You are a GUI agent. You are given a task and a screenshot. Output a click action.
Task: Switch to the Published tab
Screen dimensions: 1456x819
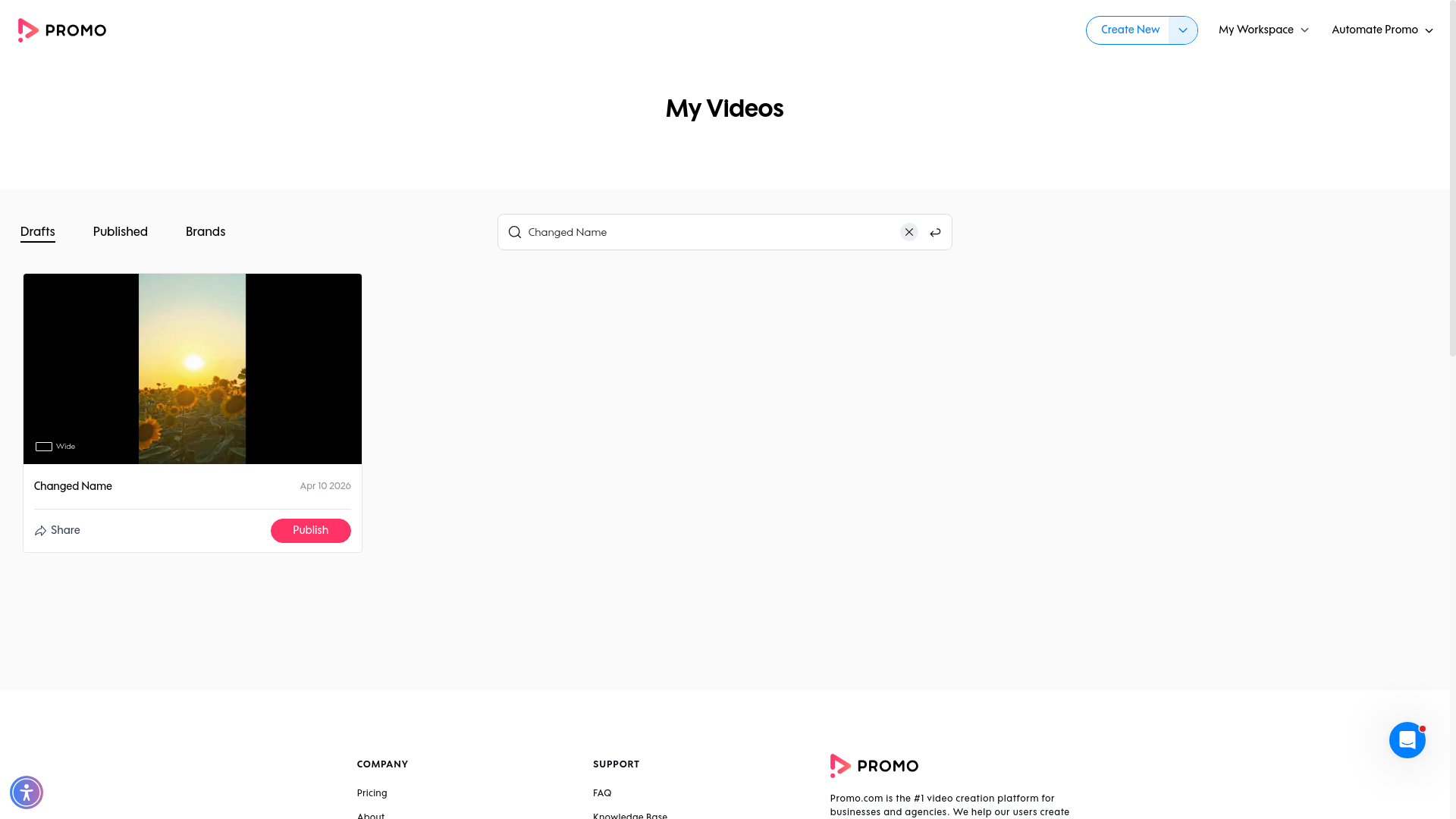pos(120,232)
